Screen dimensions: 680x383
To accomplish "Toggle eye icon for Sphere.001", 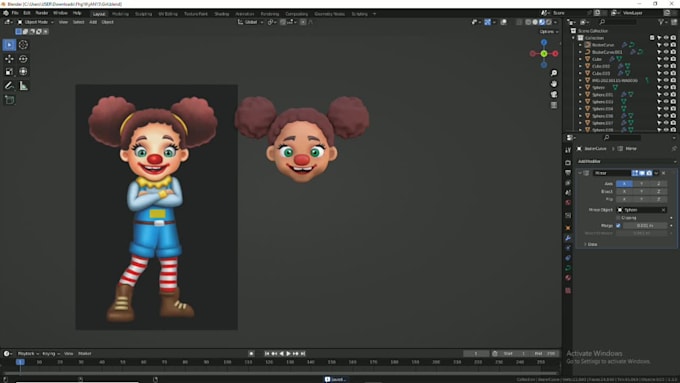I will pyautogui.click(x=666, y=95).
